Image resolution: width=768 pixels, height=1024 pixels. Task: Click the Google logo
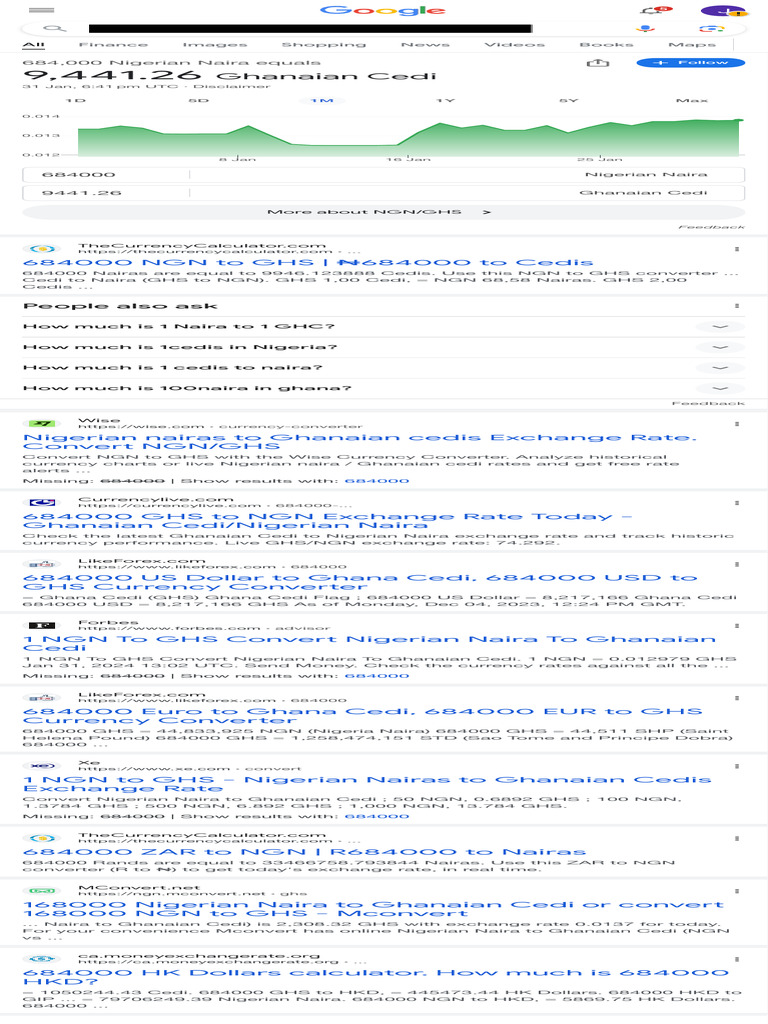[x=383, y=10]
